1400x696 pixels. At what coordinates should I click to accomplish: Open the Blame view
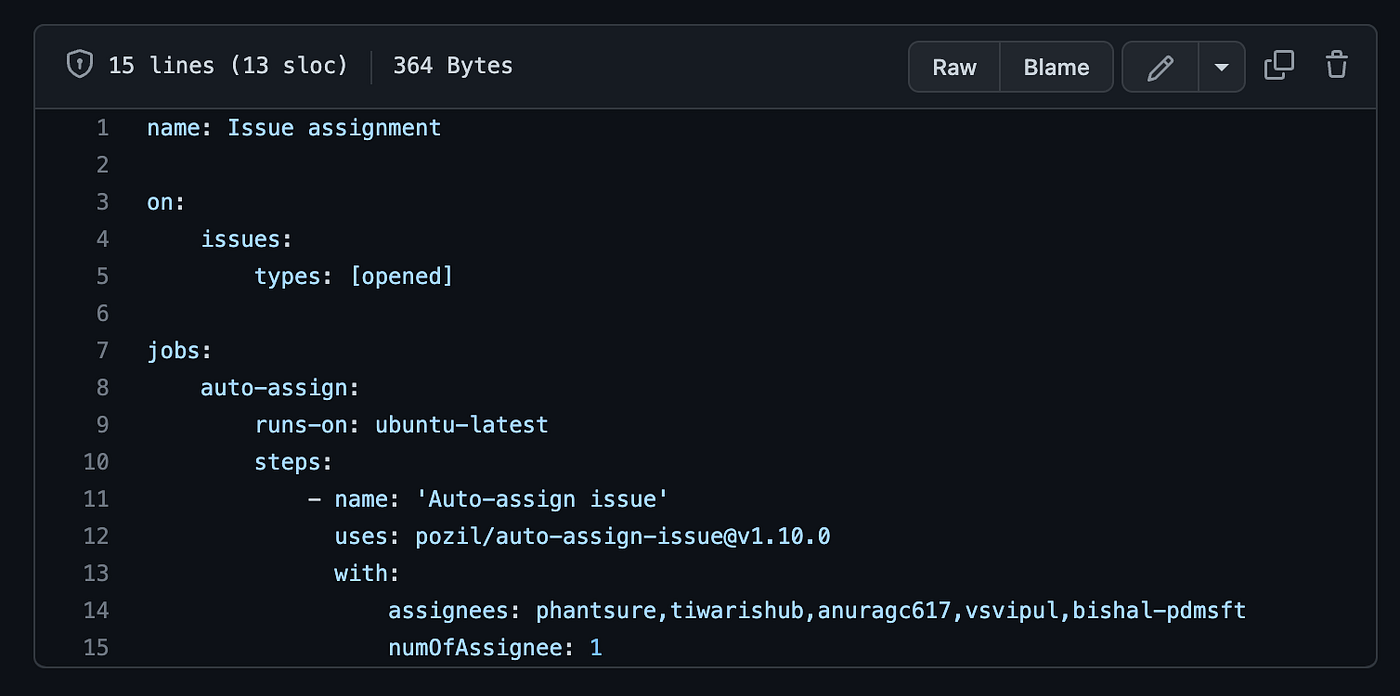tap(1056, 67)
